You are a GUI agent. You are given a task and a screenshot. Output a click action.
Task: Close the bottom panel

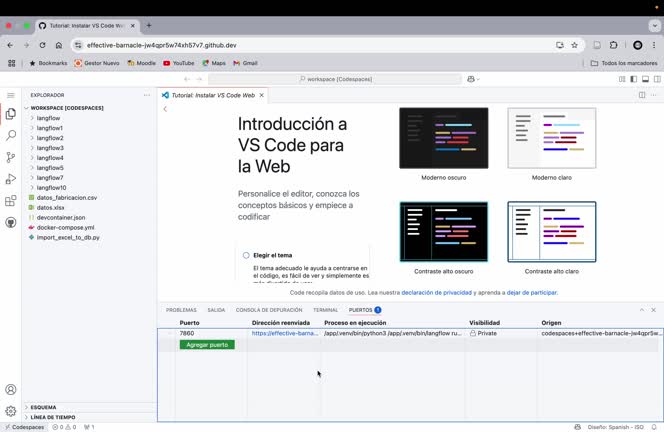(653, 310)
